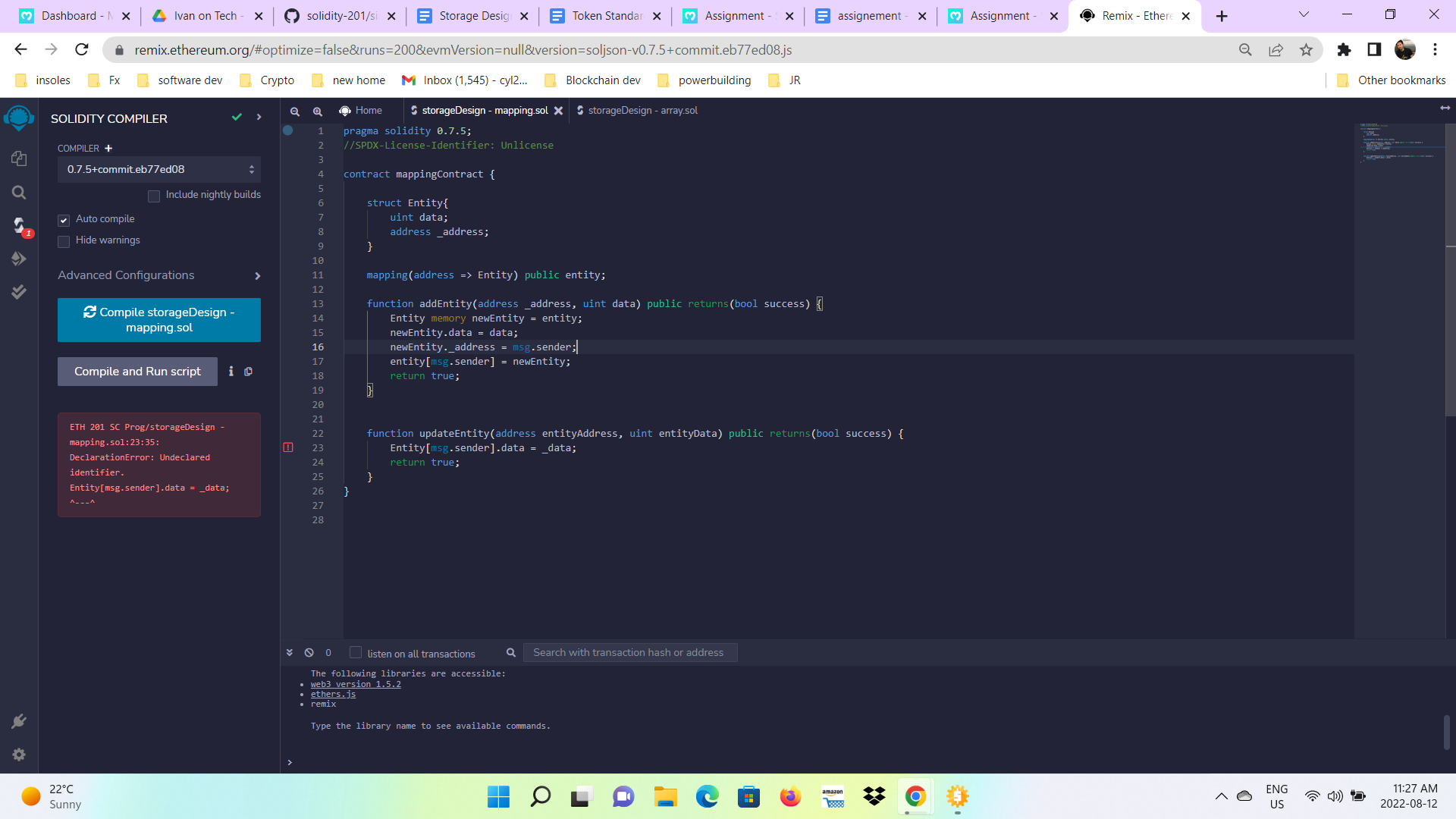1456x819 pixels.
Task: Open the ethers.js link
Action: click(x=333, y=694)
